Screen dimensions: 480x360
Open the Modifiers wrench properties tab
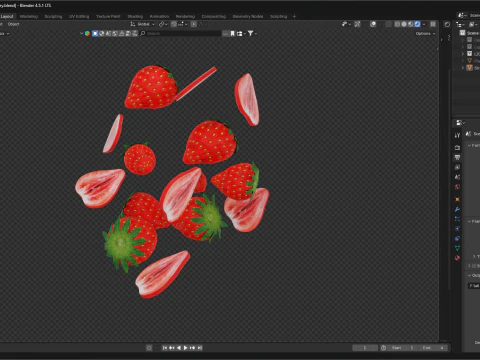click(x=457, y=209)
